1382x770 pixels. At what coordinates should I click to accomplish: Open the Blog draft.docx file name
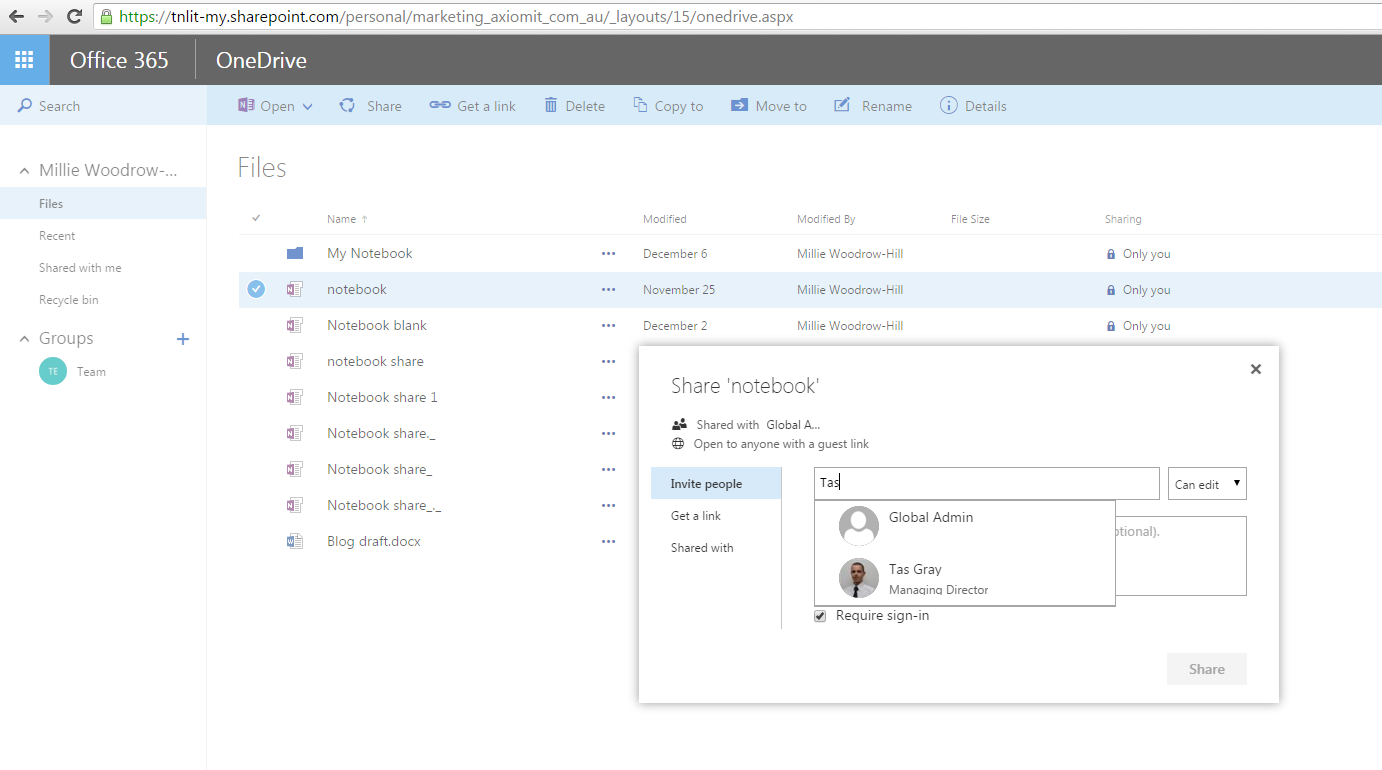[374, 541]
